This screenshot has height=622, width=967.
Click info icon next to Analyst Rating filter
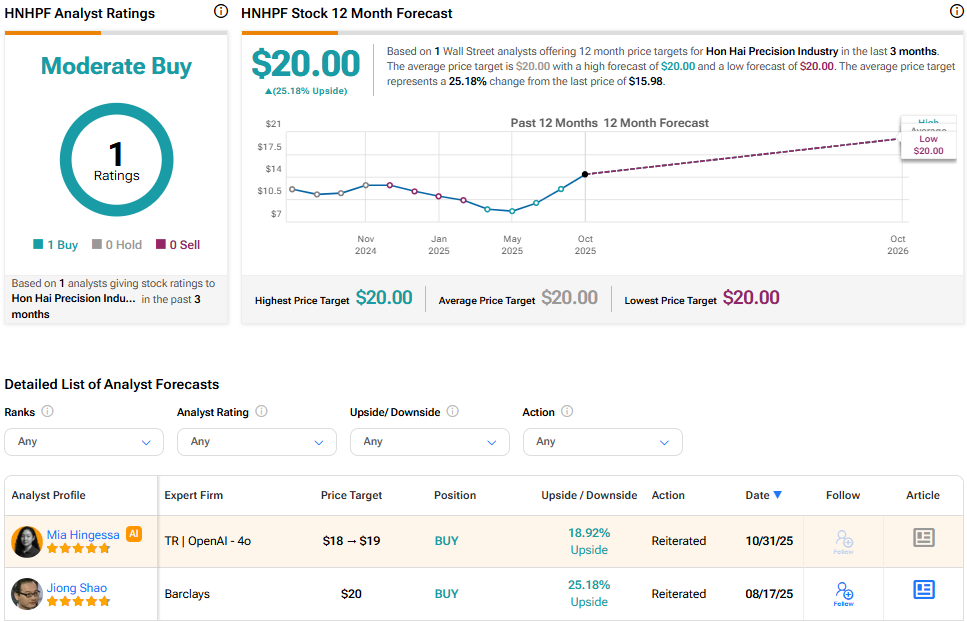click(x=261, y=411)
